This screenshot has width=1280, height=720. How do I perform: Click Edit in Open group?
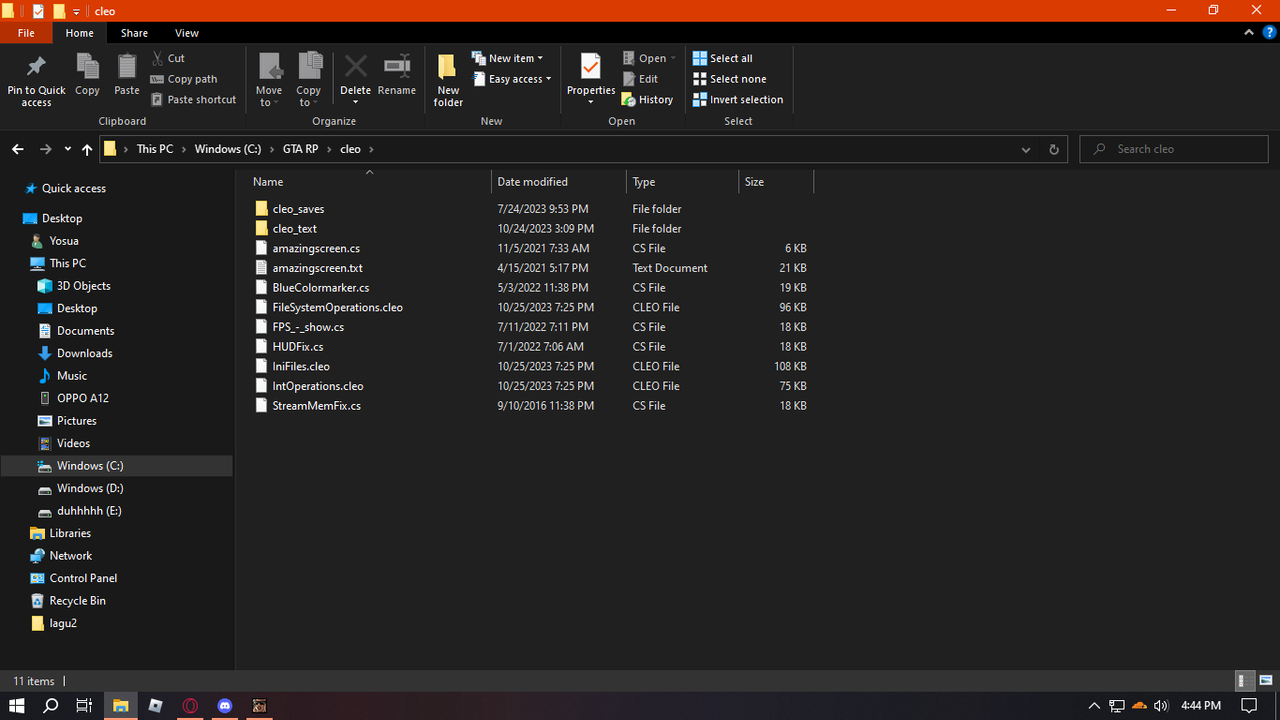tap(640, 79)
